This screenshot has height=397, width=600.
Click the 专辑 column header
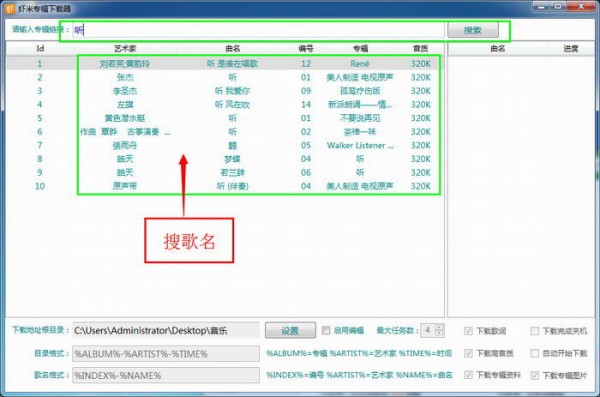(360, 49)
